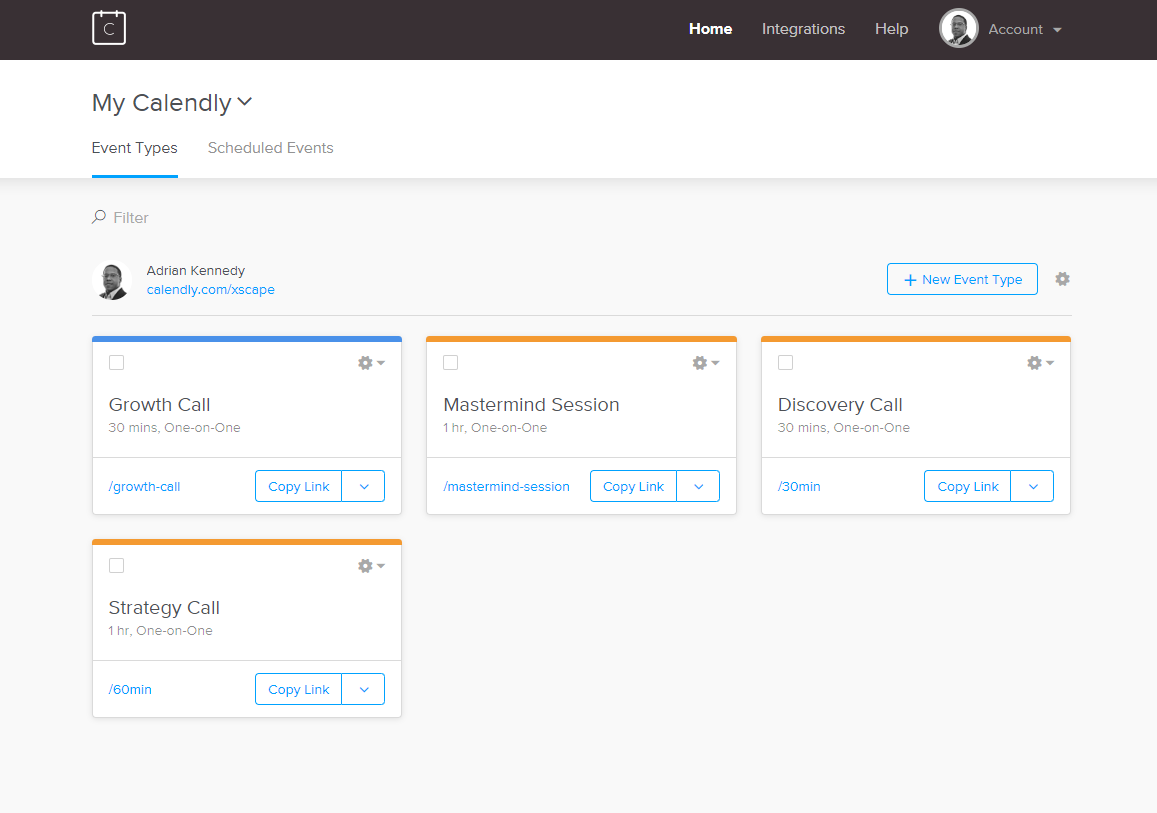Expand share options arrow for Strategy Call

(x=364, y=689)
